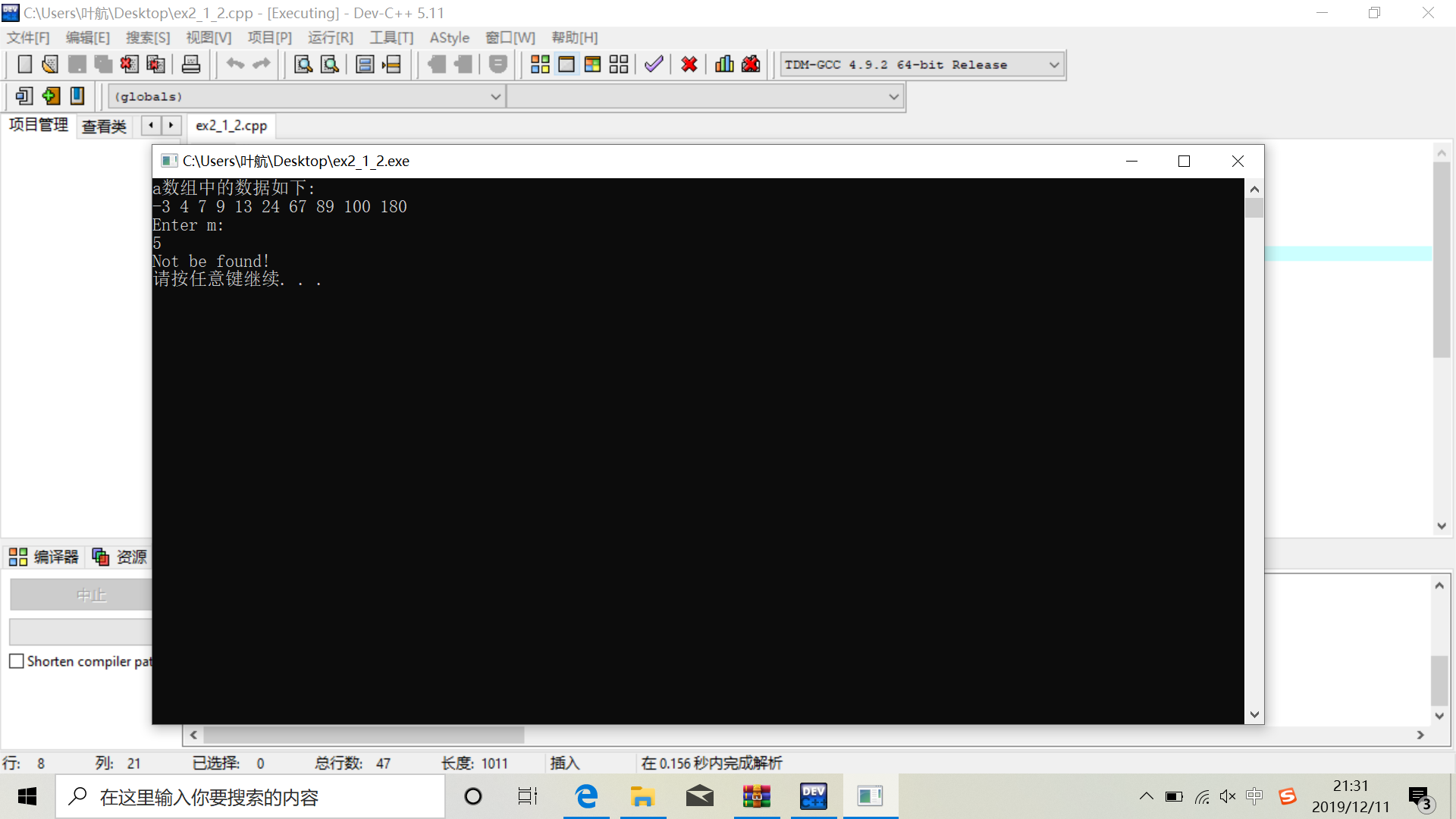
Task: Open the (globals) scope dropdown
Action: coord(495,97)
